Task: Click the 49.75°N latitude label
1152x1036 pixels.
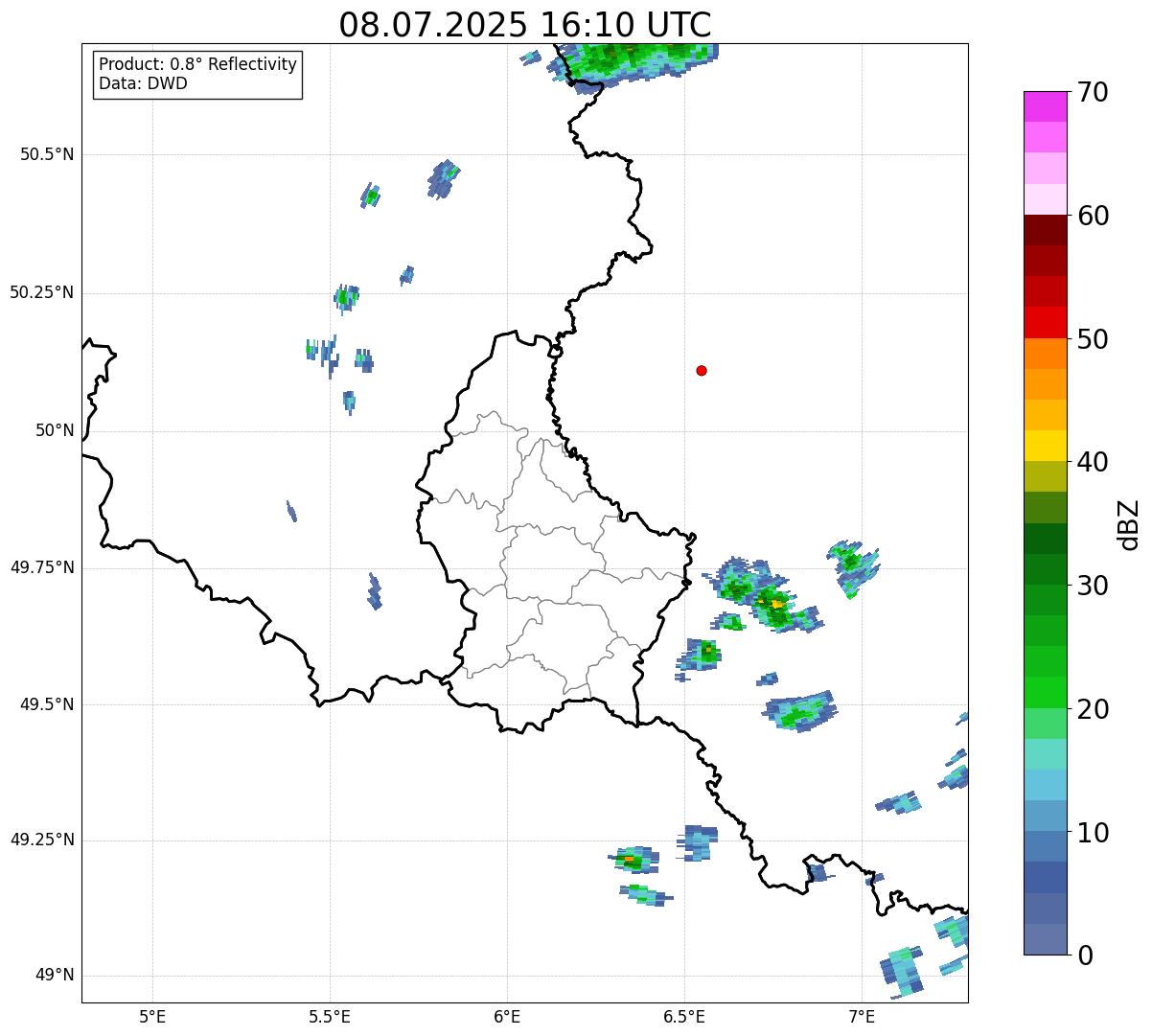Action: (x=42, y=567)
